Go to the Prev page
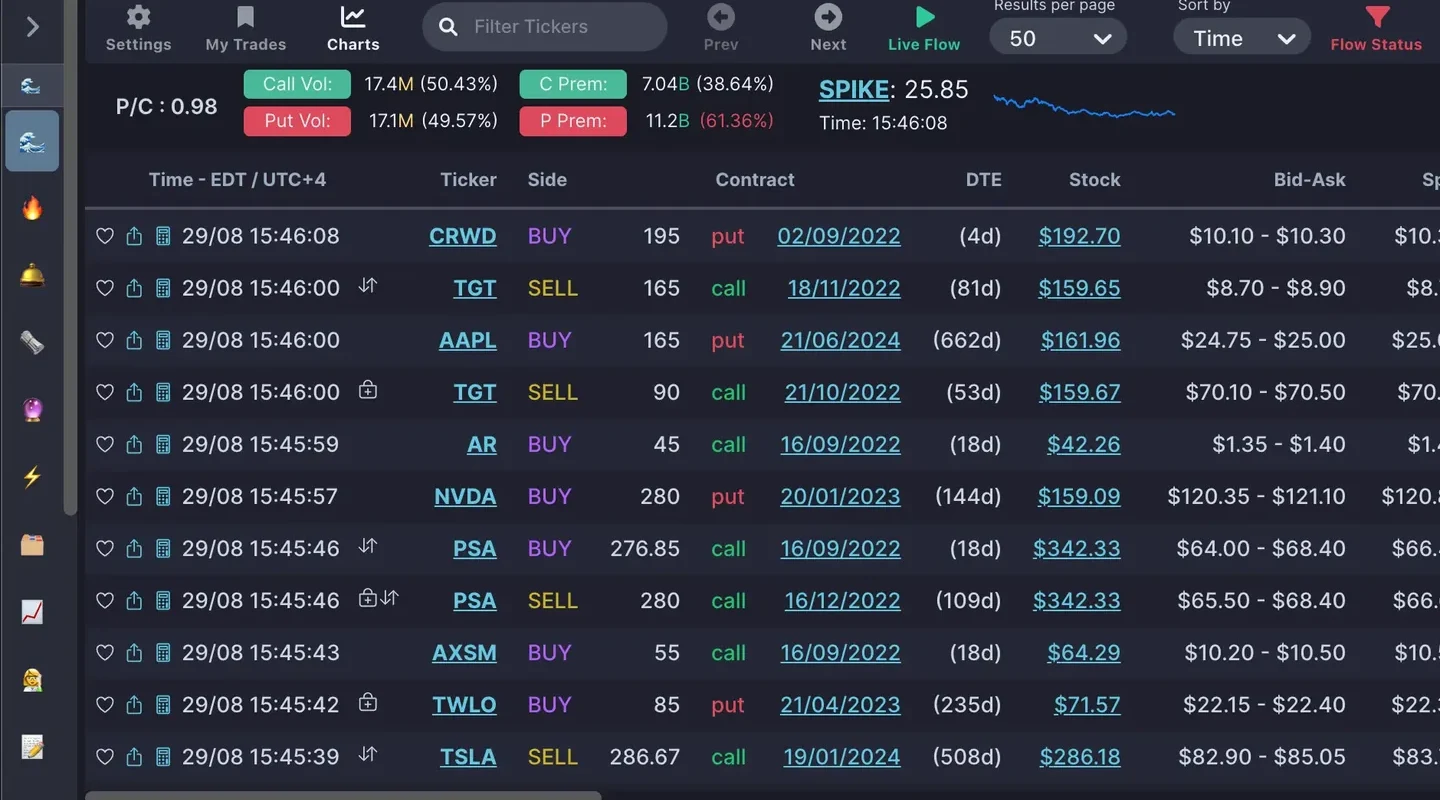The width and height of the screenshot is (1440, 800). pyautogui.click(x=721, y=28)
